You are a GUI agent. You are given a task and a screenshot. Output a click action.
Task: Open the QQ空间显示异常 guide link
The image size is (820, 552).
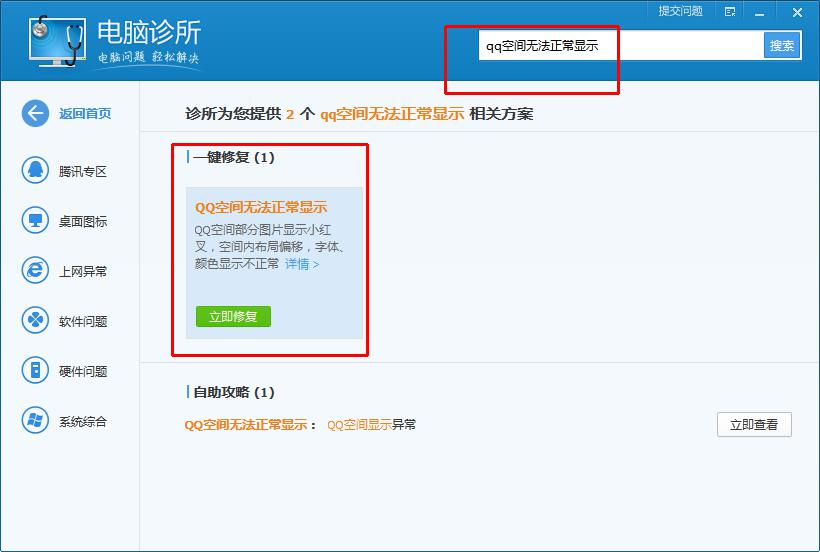[x=371, y=425]
